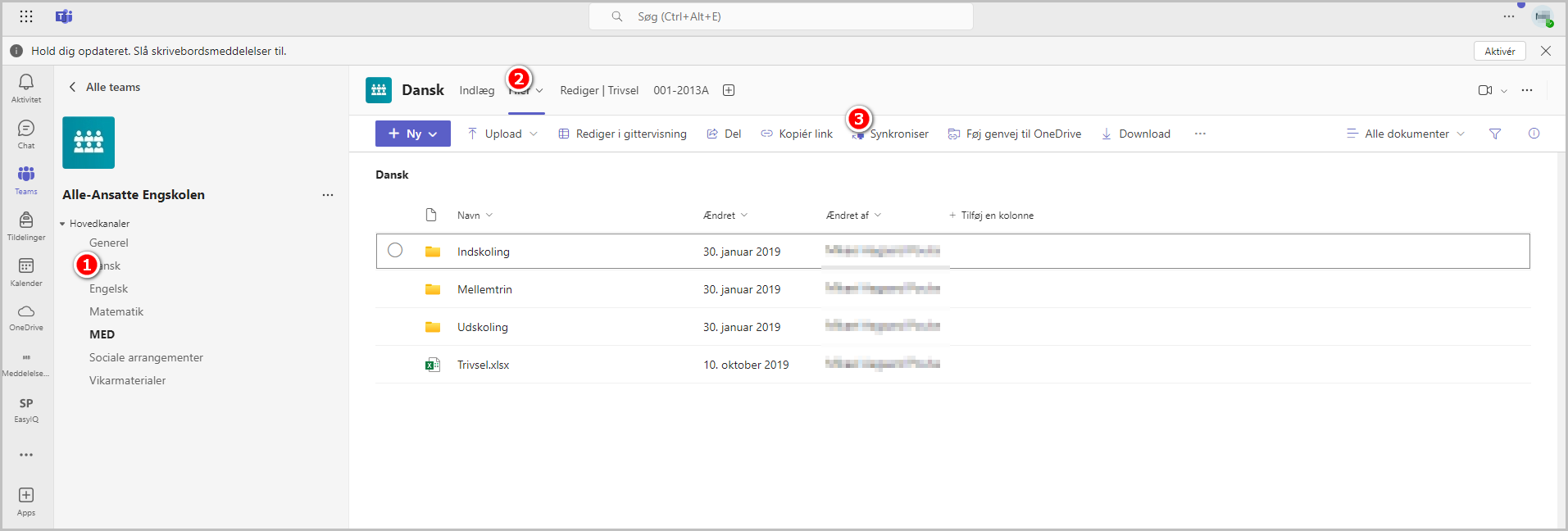The height and width of the screenshot is (531, 1568).
Task: Open the MED channel
Action: tap(102, 334)
